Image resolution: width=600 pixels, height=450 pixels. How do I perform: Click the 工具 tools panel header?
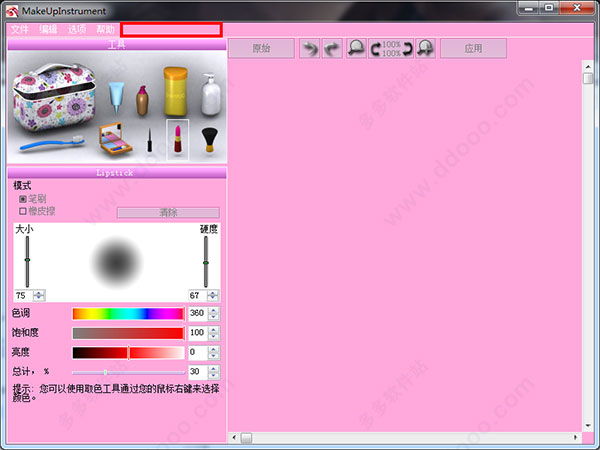(117, 45)
